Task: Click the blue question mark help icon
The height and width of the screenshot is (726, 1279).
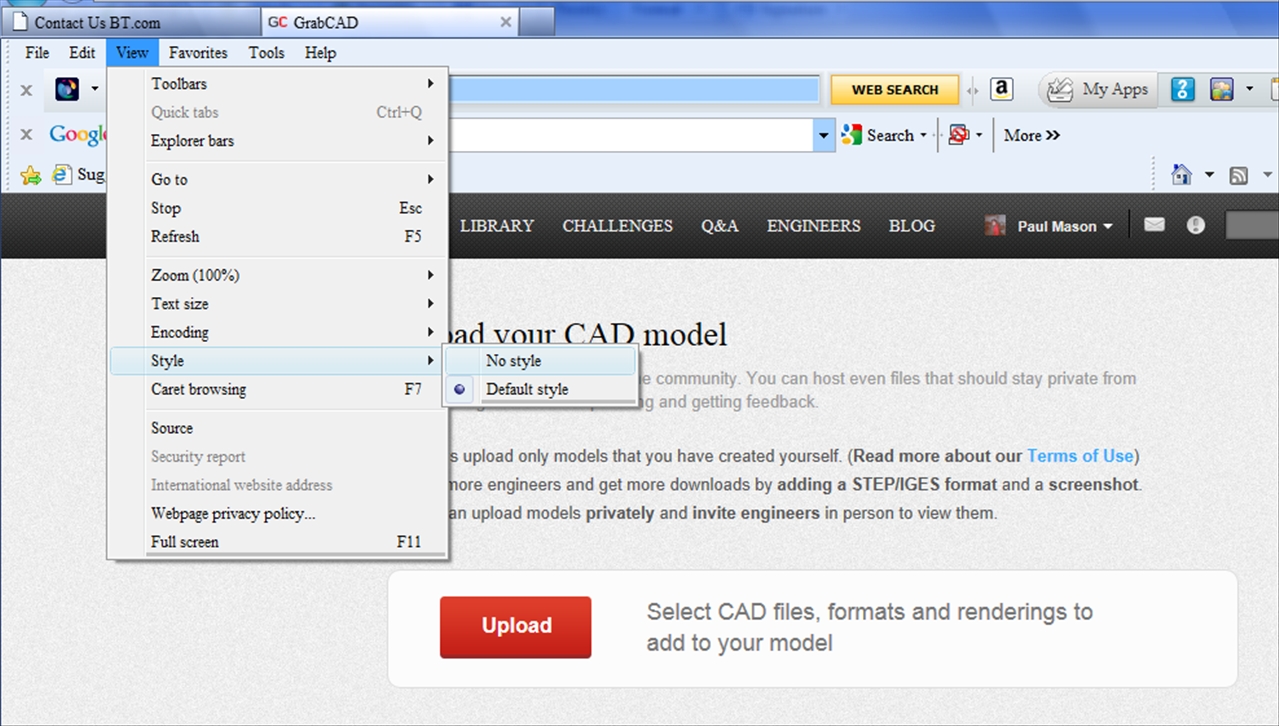Action: pyautogui.click(x=1182, y=89)
